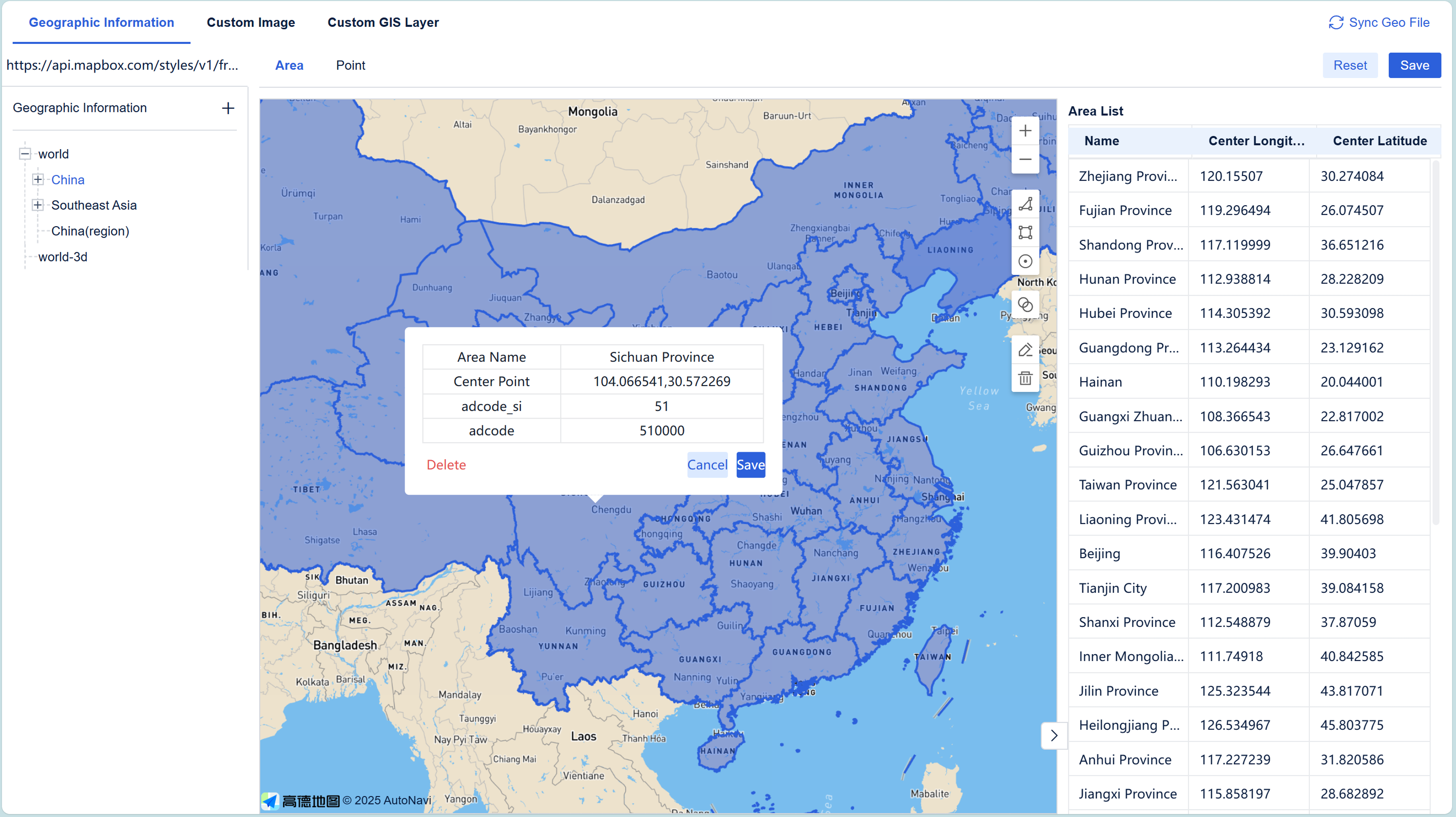Image resolution: width=1456 pixels, height=817 pixels.
Task: Edit adcode_si value 51
Action: pyautogui.click(x=661, y=407)
